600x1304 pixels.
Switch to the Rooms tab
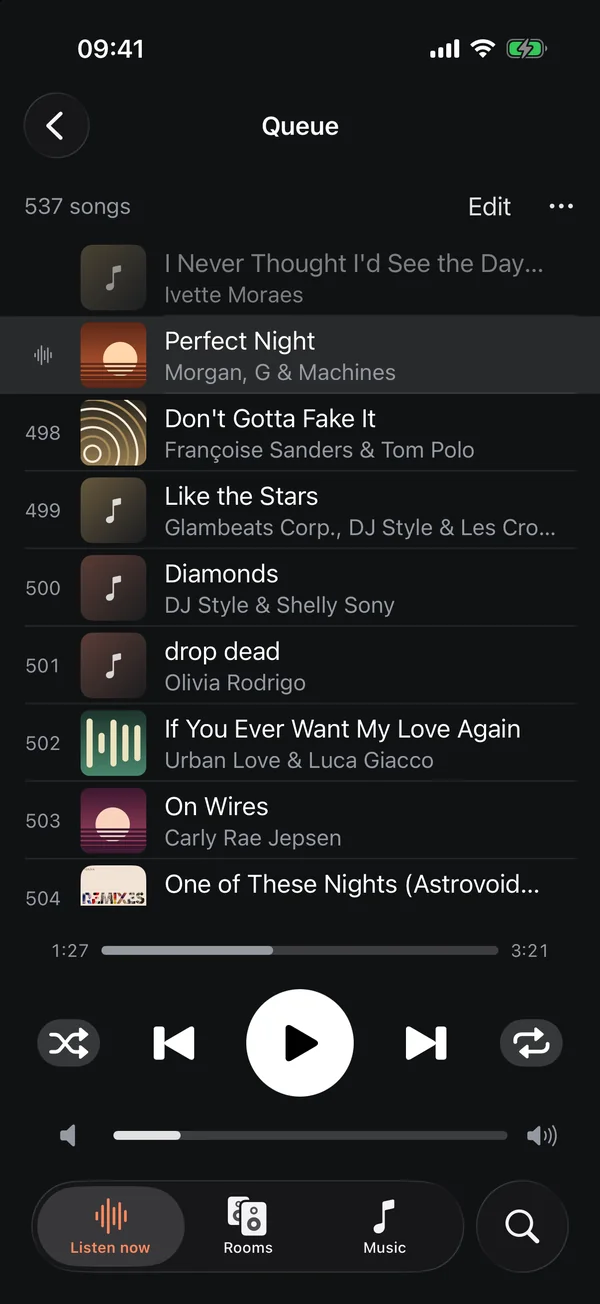point(248,1226)
